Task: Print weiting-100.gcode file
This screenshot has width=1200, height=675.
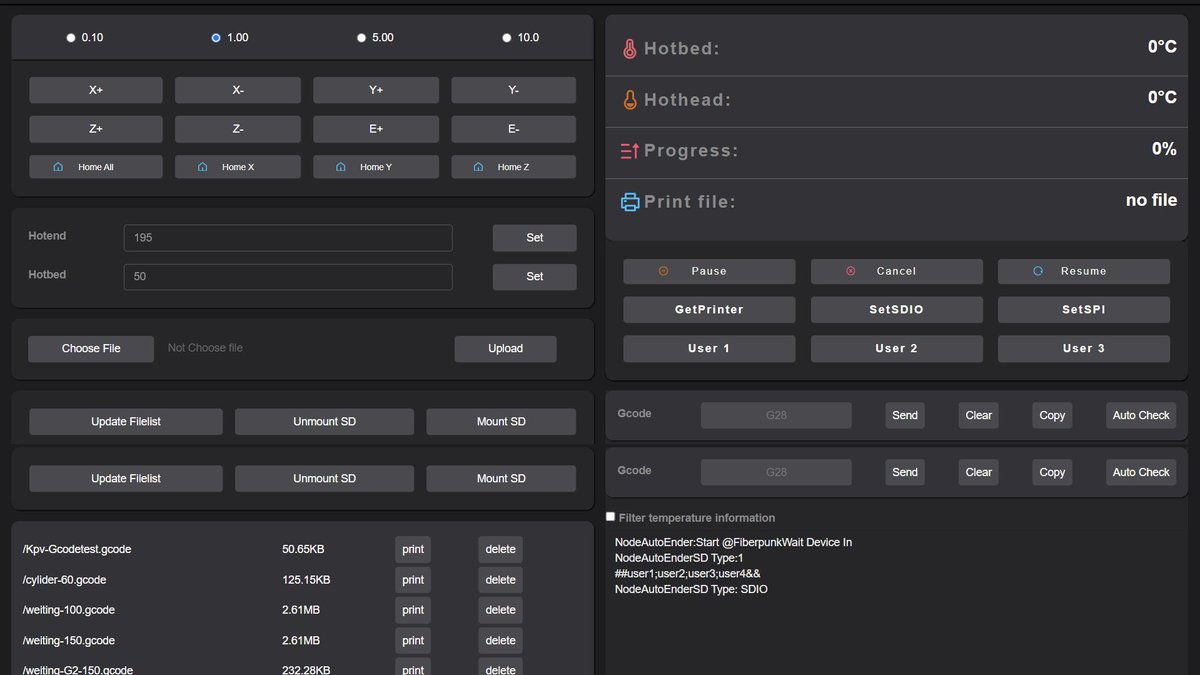Action: [413, 610]
